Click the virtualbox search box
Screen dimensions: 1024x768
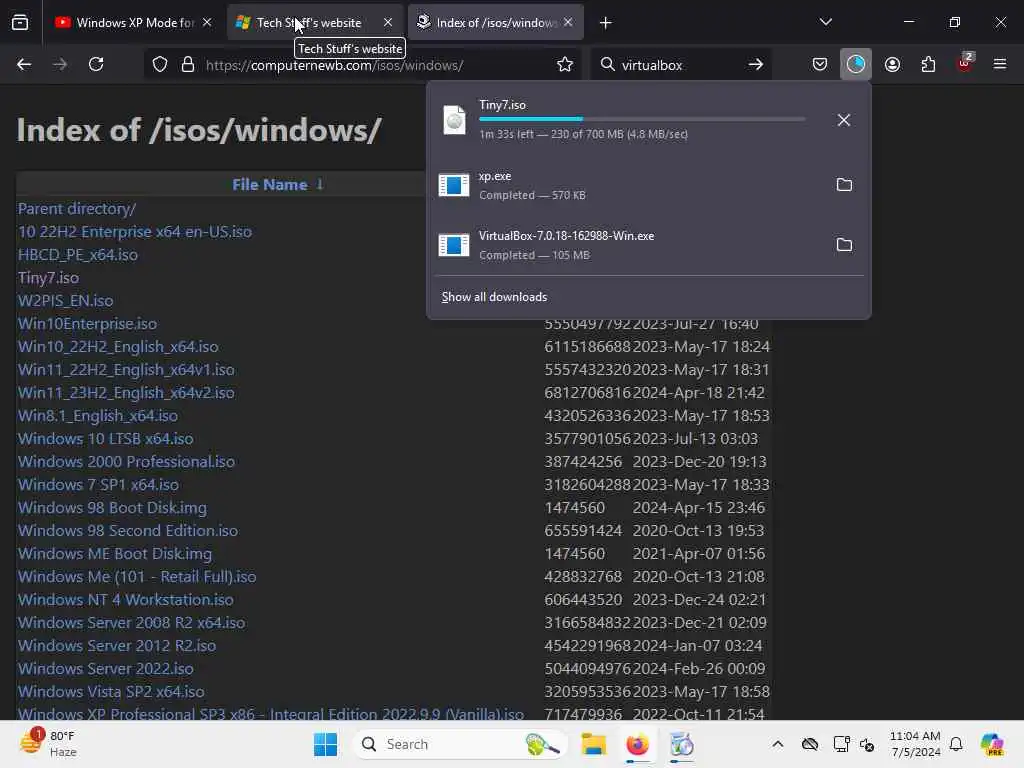coord(679,65)
